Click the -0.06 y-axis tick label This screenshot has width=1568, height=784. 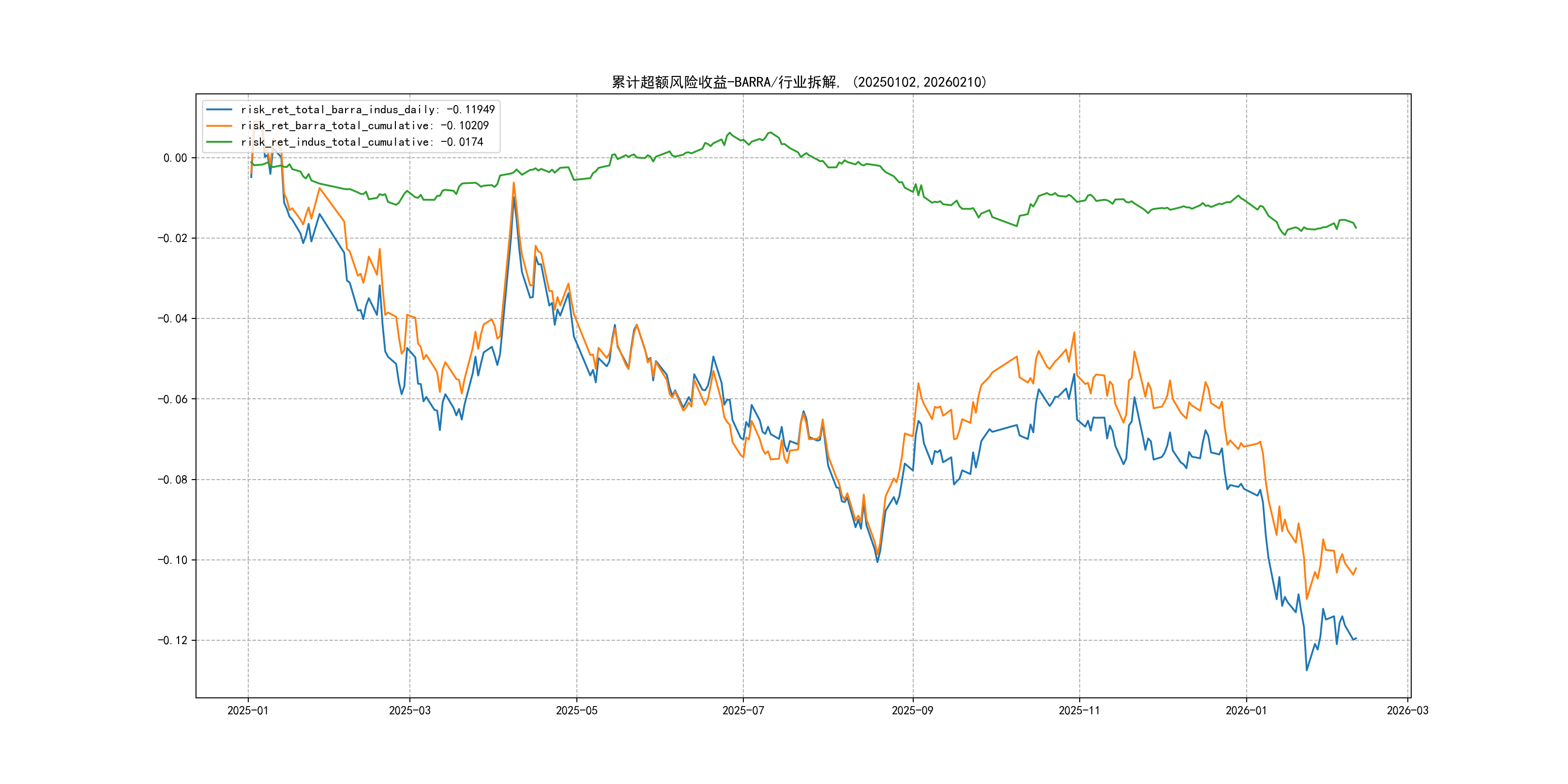(173, 399)
